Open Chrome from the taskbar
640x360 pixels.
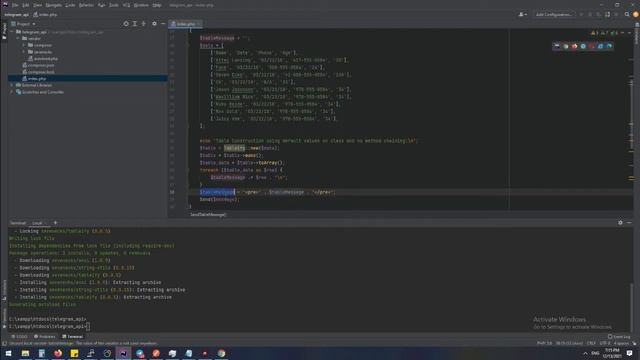pos(221,353)
